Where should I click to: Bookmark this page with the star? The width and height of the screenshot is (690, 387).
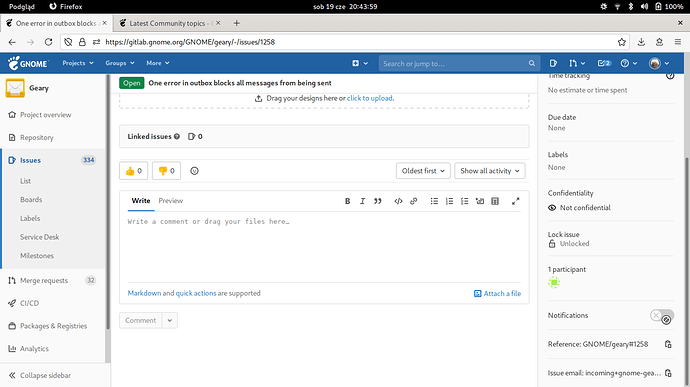621,42
